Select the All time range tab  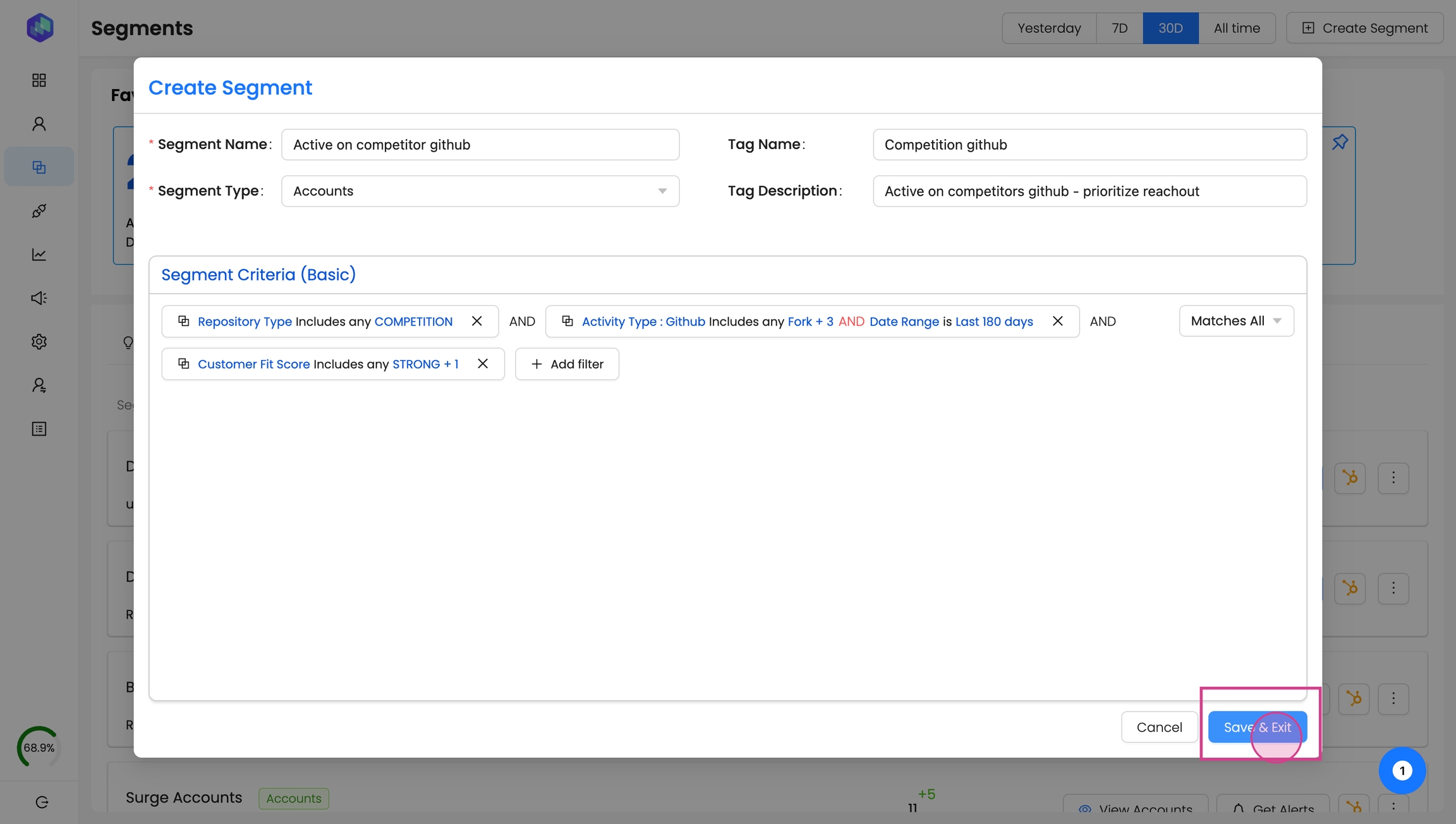coord(1236,28)
